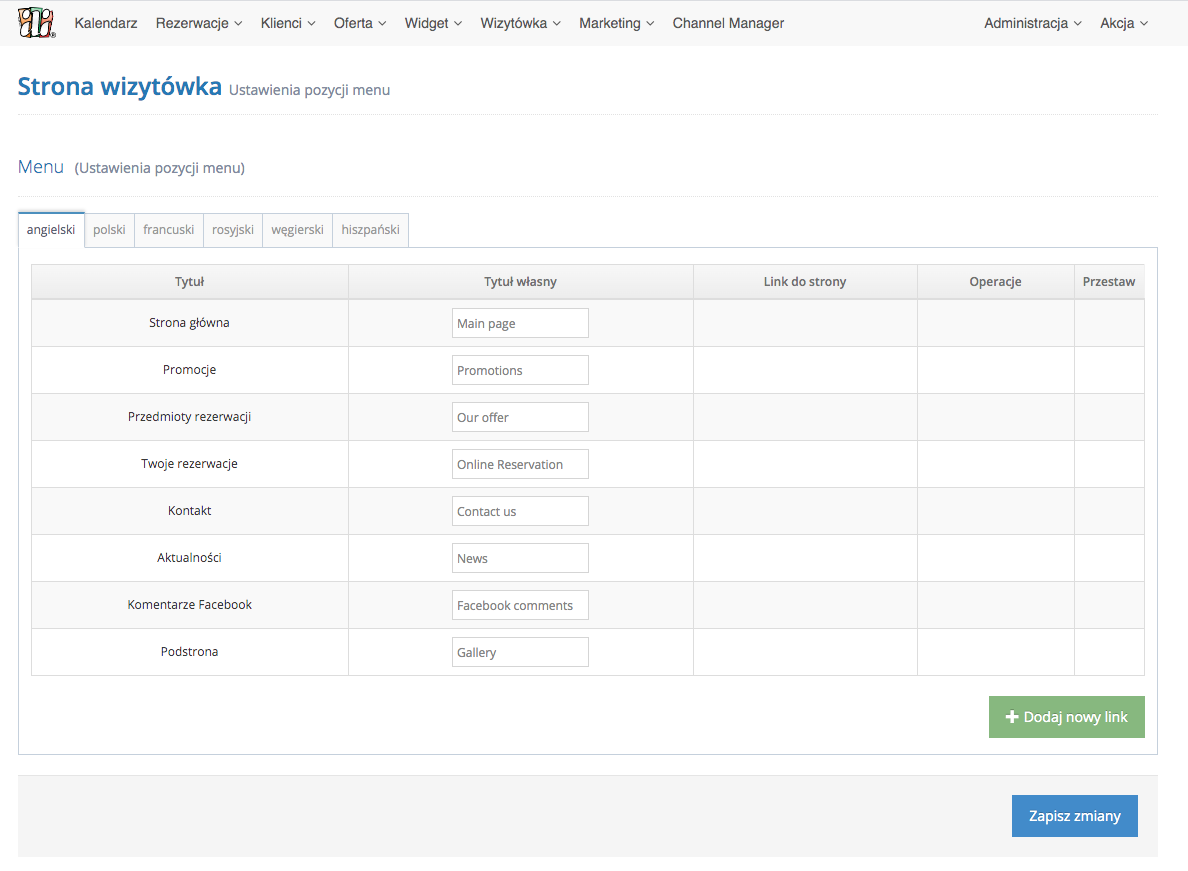The height and width of the screenshot is (871, 1188).
Task: Save changes with Zapisz zmiany
Action: (1074, 816)
